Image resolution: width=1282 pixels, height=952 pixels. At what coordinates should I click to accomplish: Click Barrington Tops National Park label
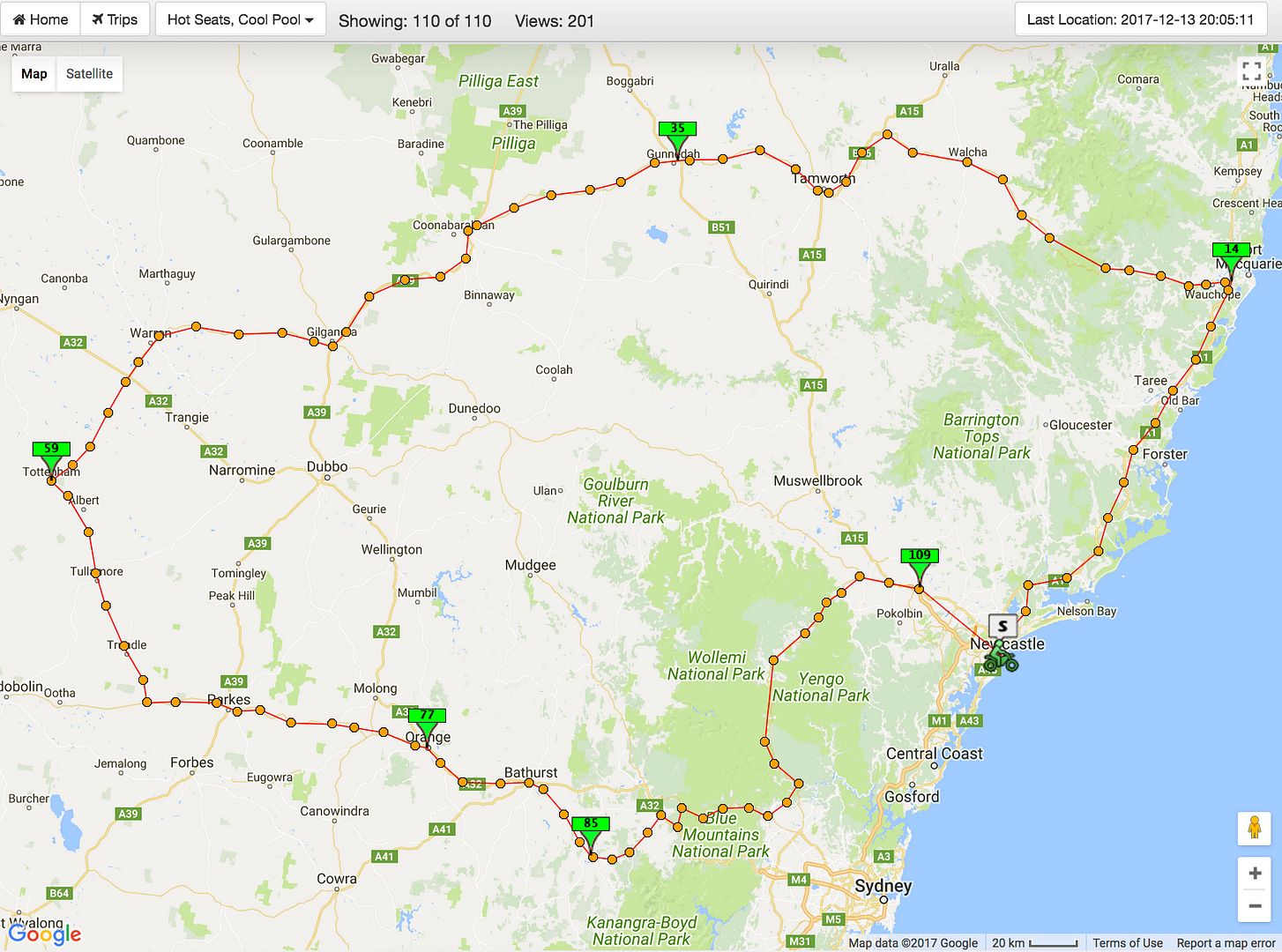point(981,436)
